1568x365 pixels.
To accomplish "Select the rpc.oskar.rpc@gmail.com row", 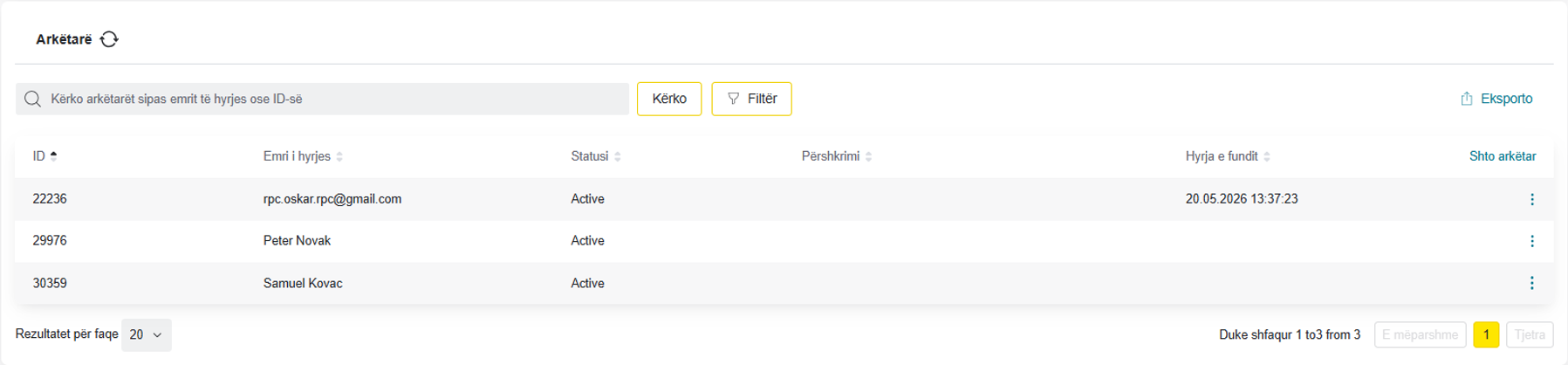I will pyautogui.click(x=784, y=199).
